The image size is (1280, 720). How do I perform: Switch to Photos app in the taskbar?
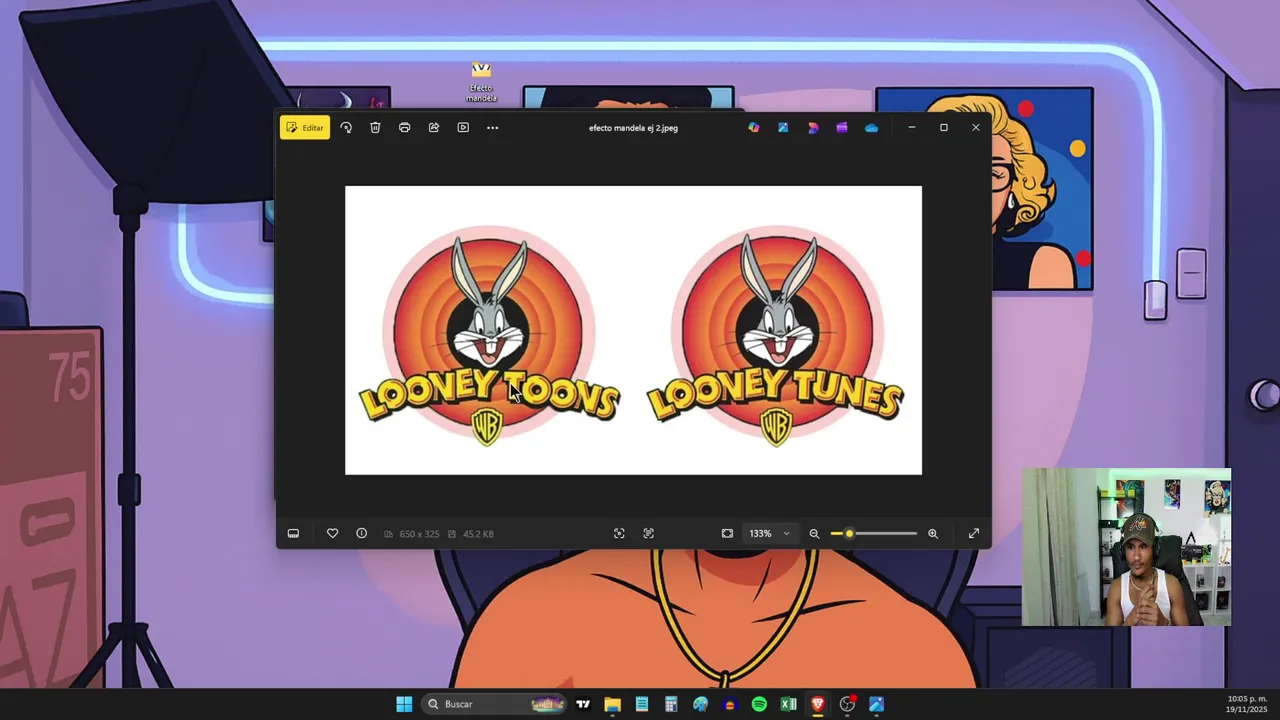coord(876,704)
